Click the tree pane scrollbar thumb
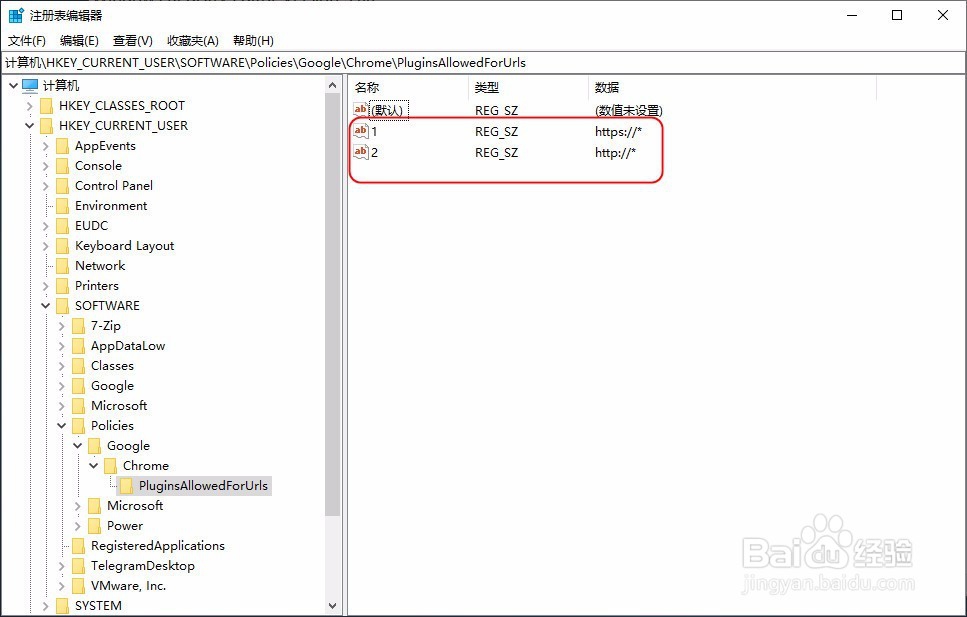The image size is (967, 617). click(x=332, y=305)
